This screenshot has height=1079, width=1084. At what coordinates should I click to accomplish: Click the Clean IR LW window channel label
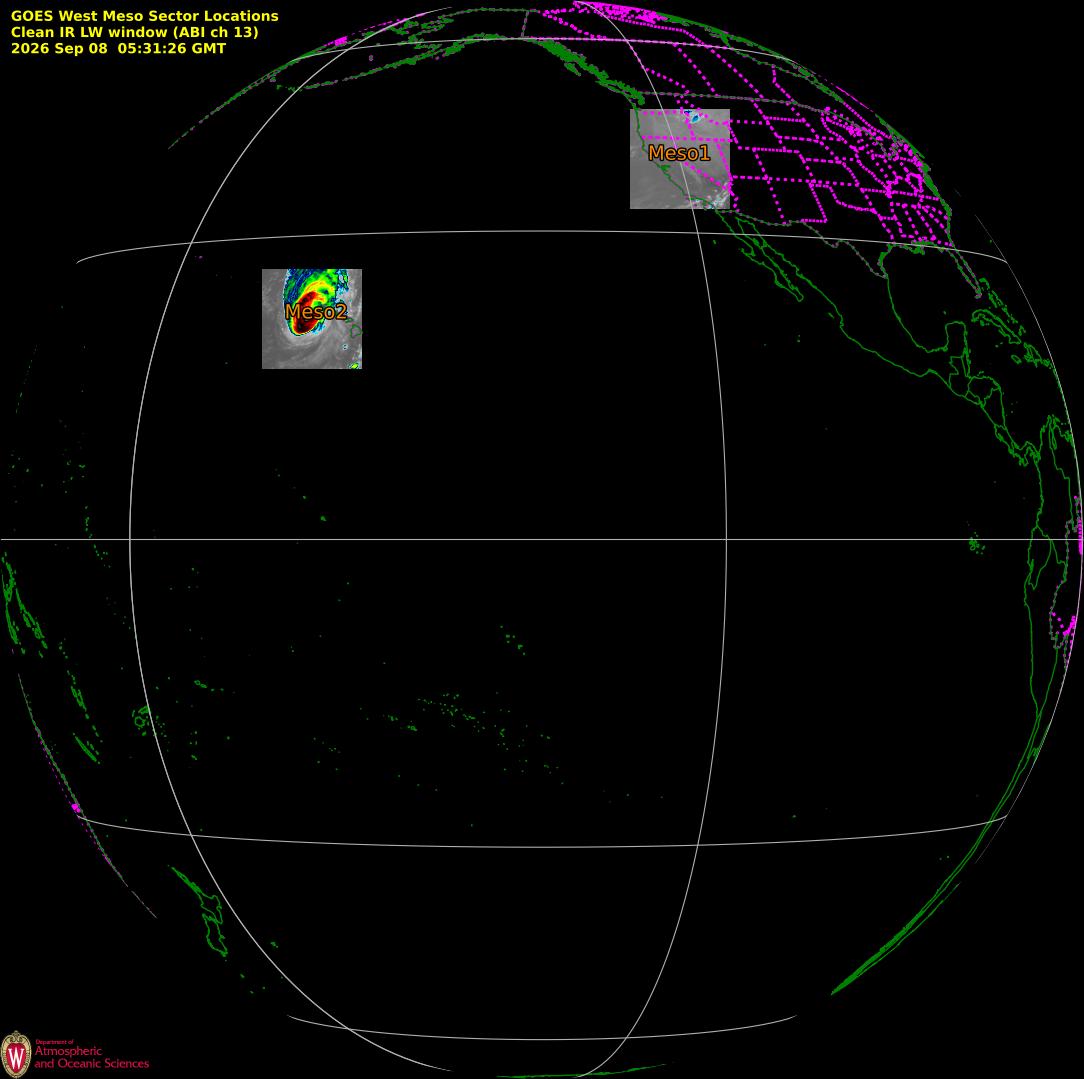click(134, 32)
